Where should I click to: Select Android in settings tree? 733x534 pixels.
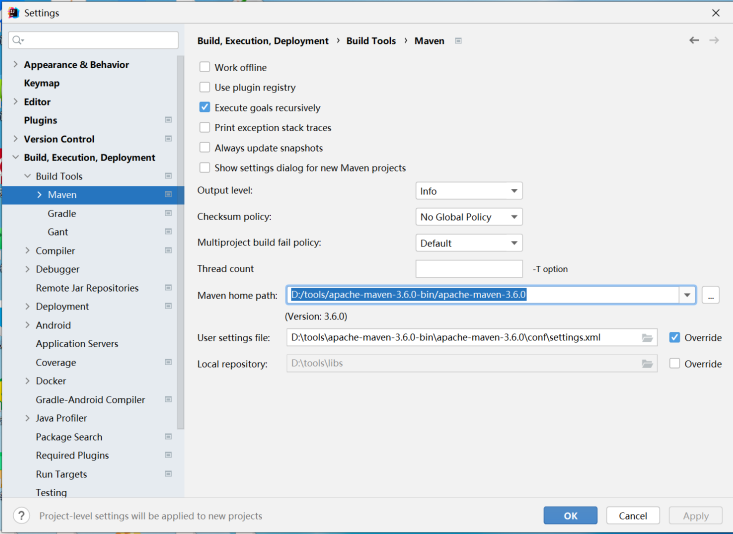click(53, 325)
